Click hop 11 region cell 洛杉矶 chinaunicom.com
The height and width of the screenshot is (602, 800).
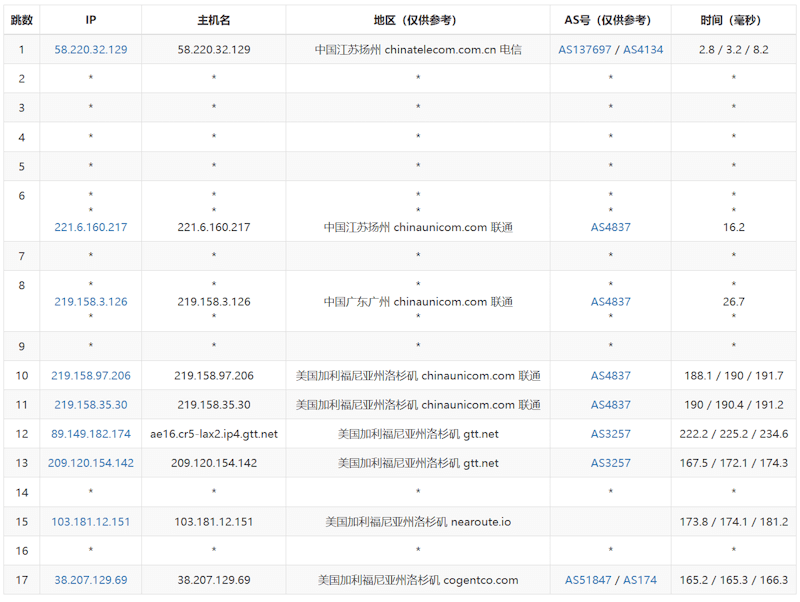418,405
